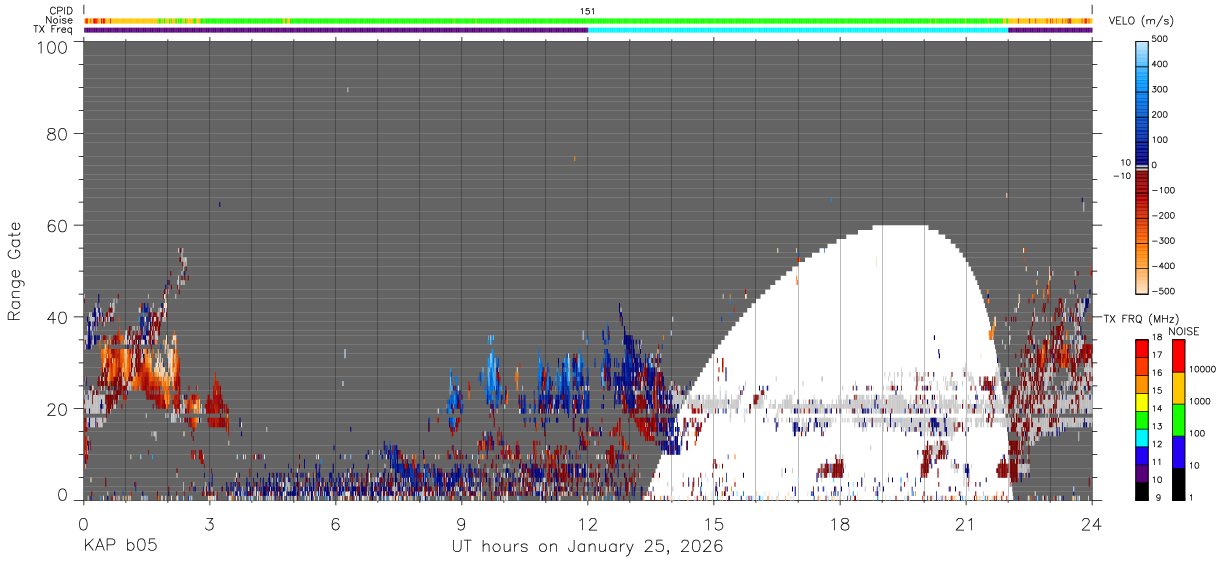Click the 18 hour tick label
Screen dimensions: 1228x567
click(840, 523)
